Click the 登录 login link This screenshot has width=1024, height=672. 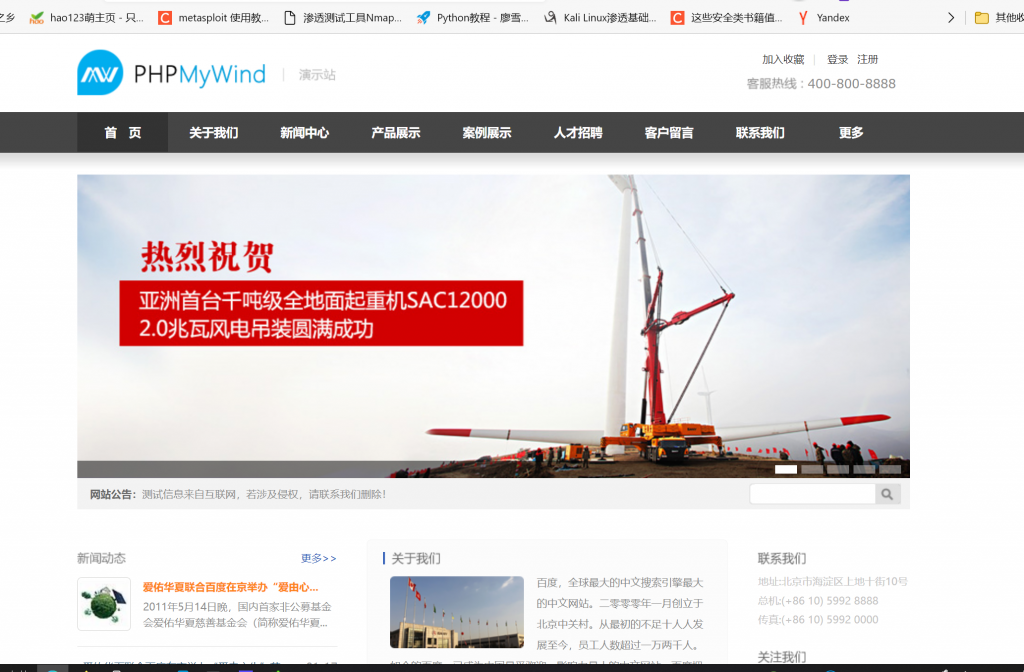point(837,60)
